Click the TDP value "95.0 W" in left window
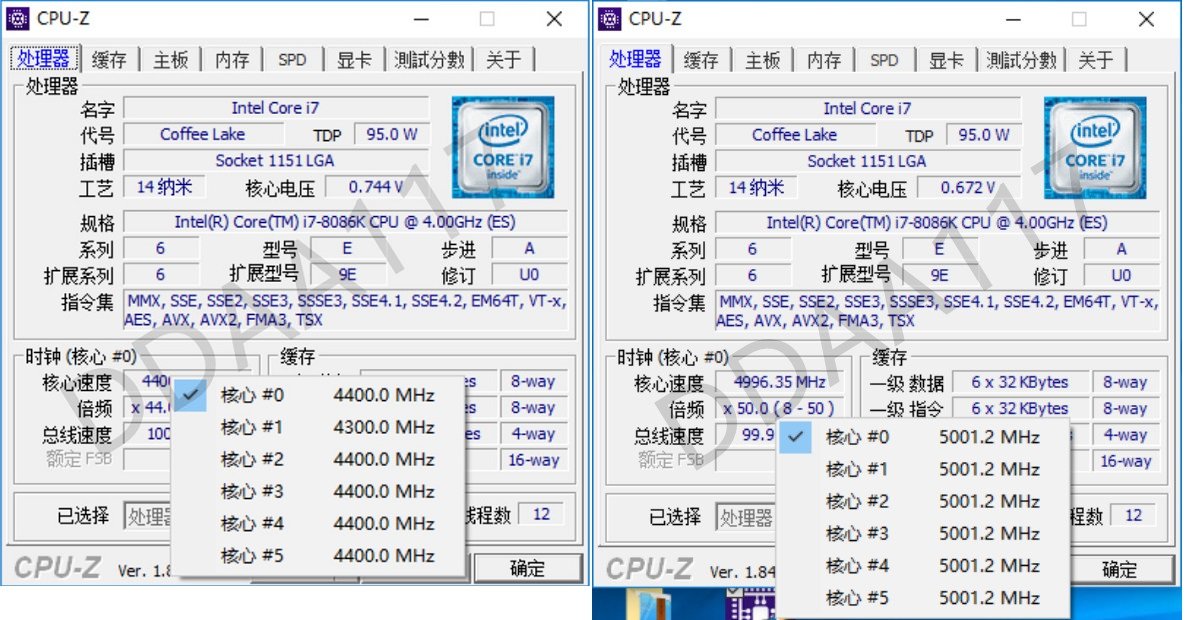Image resolution: width=1186 pixels, height=620 pixels. [x=392, y=135]
